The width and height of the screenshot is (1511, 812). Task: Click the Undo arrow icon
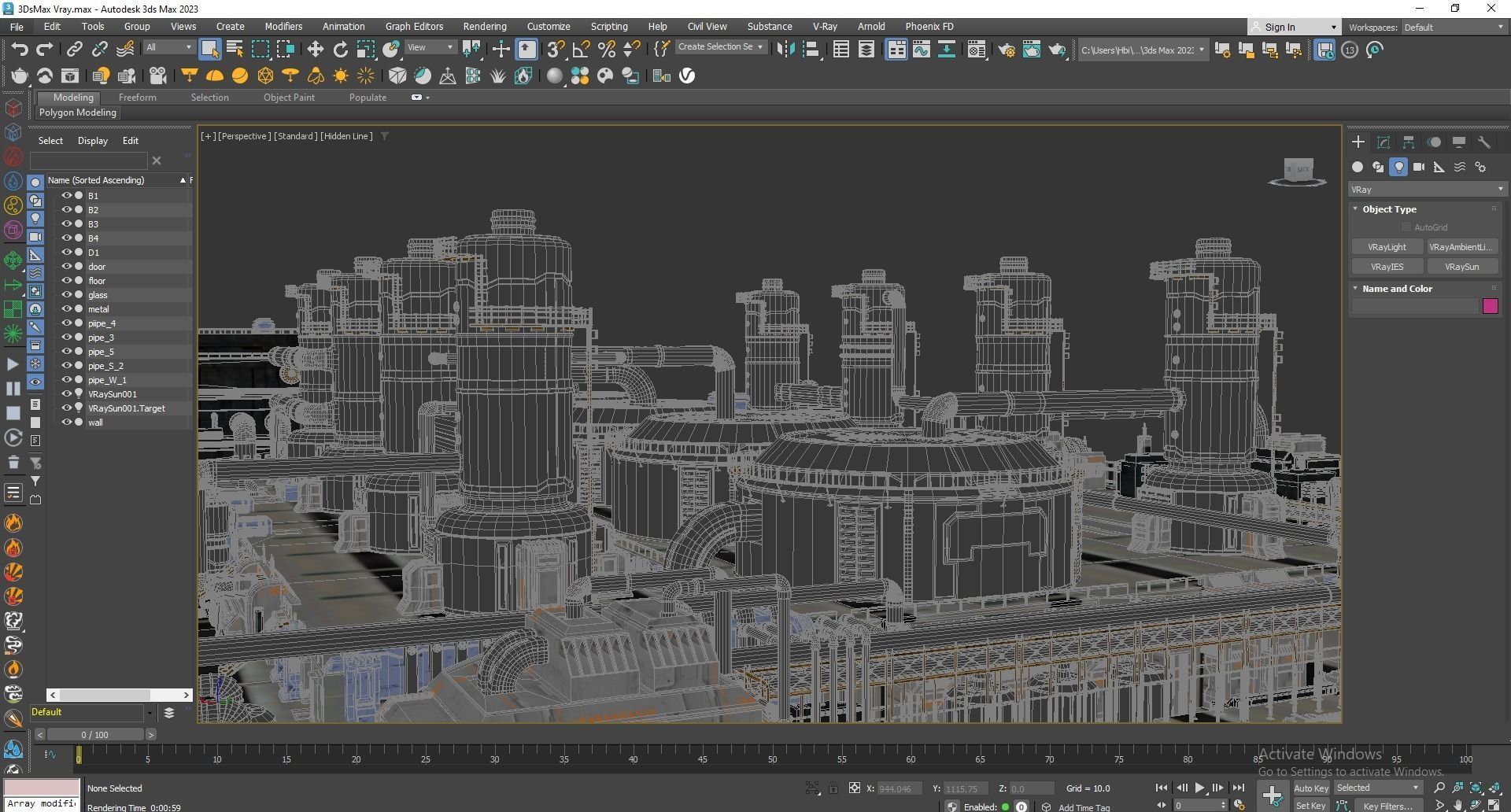click(x=20, y=50)
